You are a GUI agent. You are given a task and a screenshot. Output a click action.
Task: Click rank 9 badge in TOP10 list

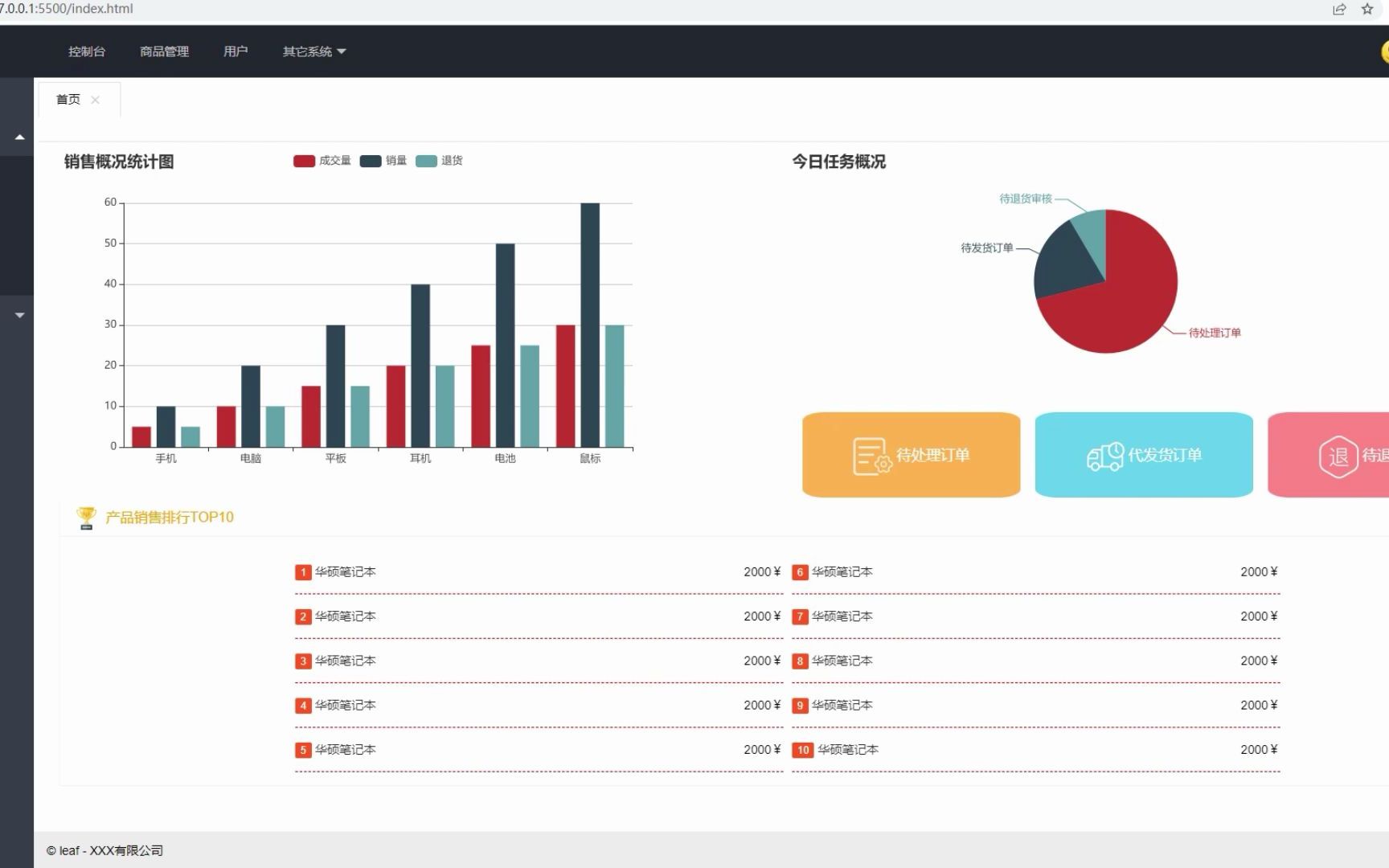pyautogui.click(x=800, y=706)
